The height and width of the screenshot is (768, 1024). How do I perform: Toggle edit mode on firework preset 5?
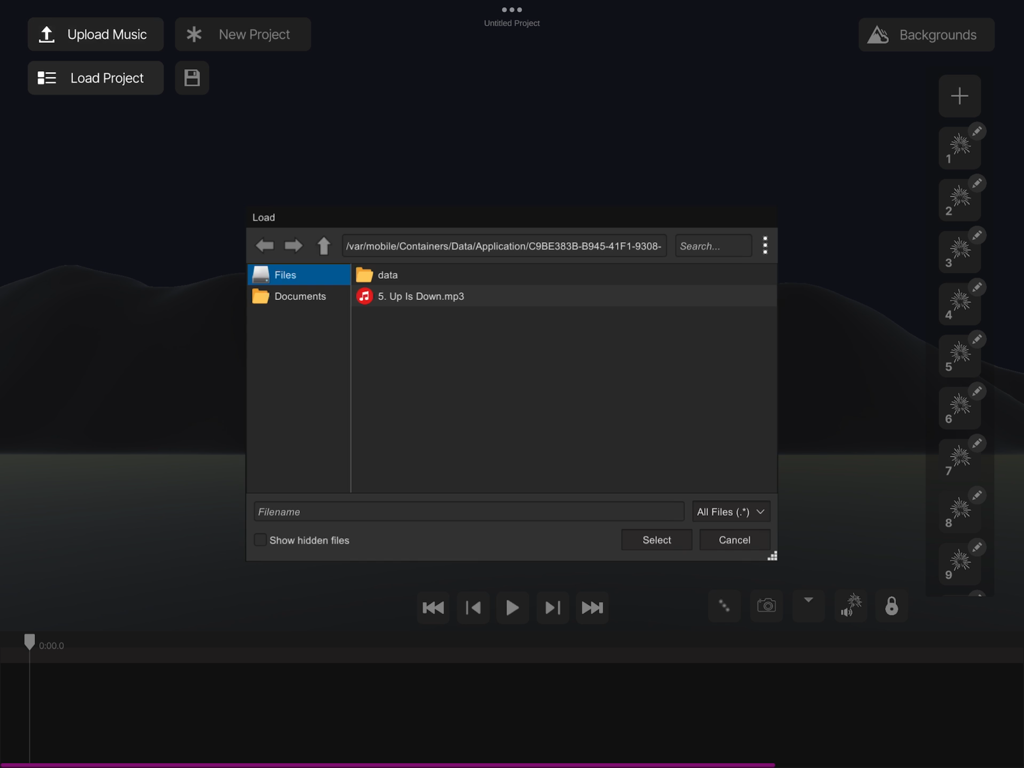click(x=977, y=339)
